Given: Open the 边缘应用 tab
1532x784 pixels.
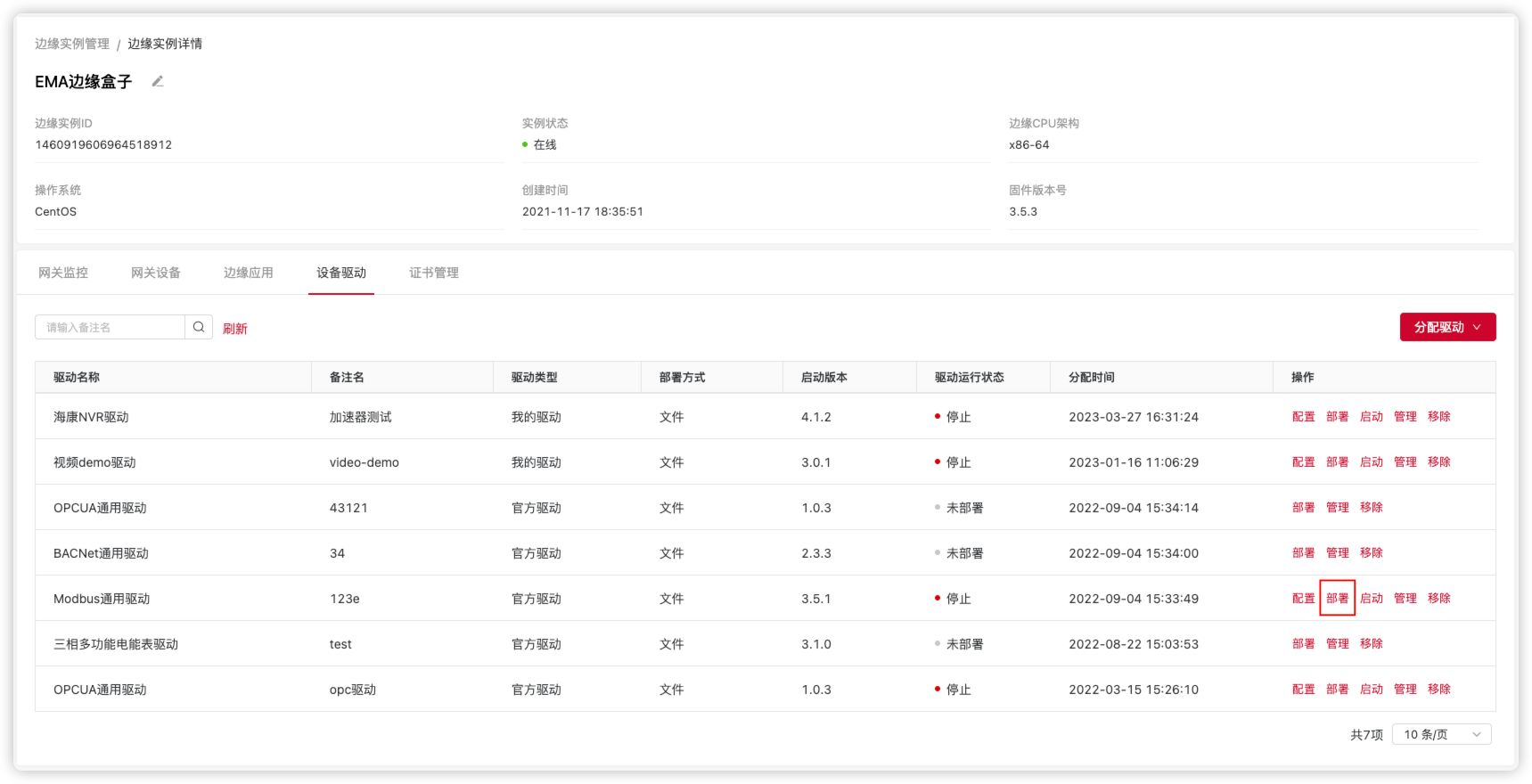Looking at the screenshot, I should (249, 273).
